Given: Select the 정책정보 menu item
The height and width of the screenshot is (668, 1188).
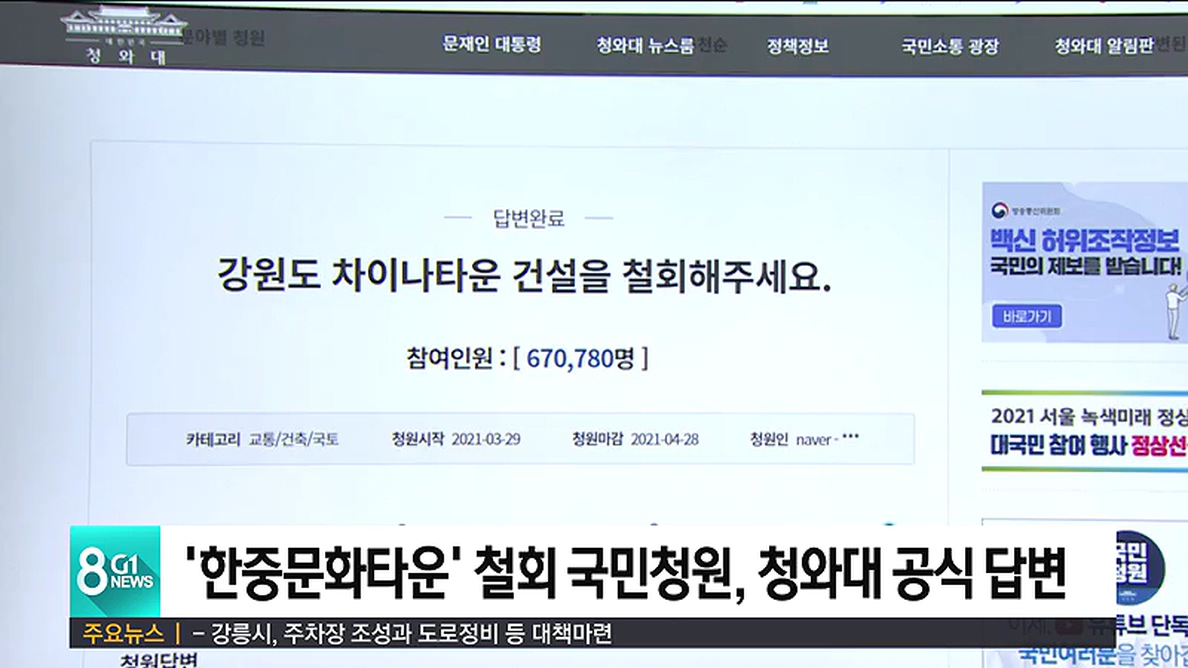Looking at the screenshot, I should click(x=798, y=46).
